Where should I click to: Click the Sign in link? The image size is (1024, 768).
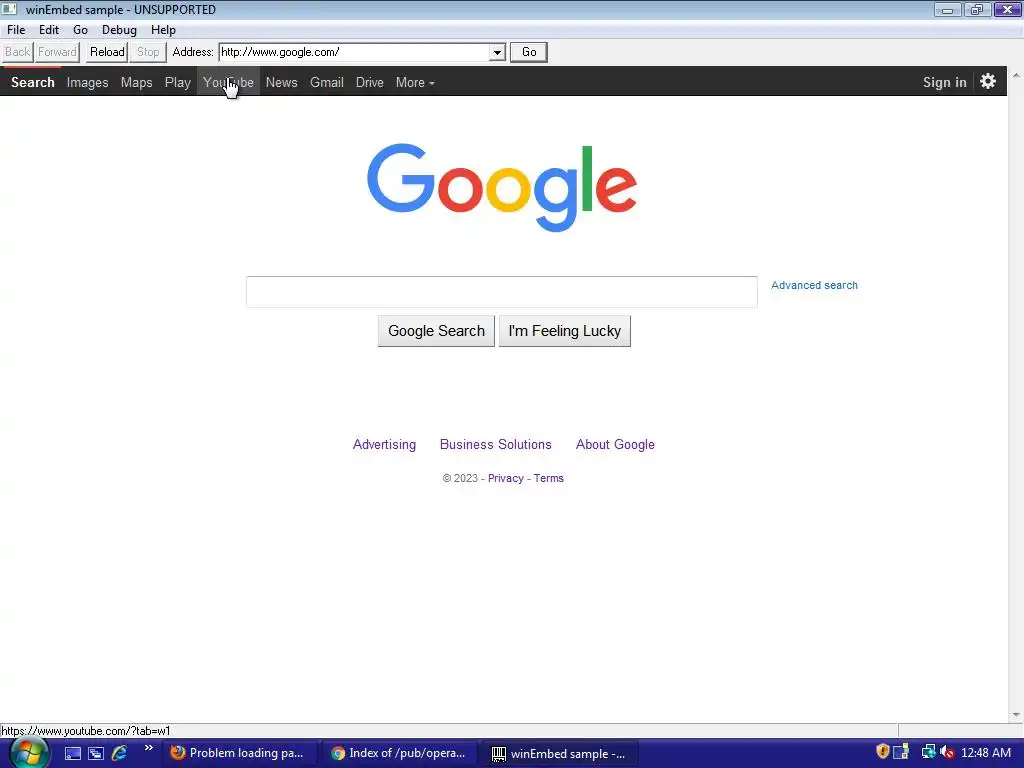(x=944, y=82)
